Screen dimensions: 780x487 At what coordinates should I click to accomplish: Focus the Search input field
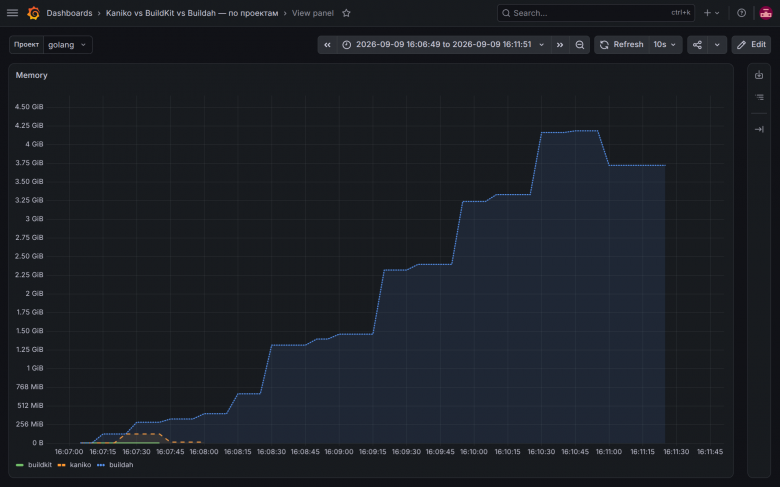pos(595,13)
